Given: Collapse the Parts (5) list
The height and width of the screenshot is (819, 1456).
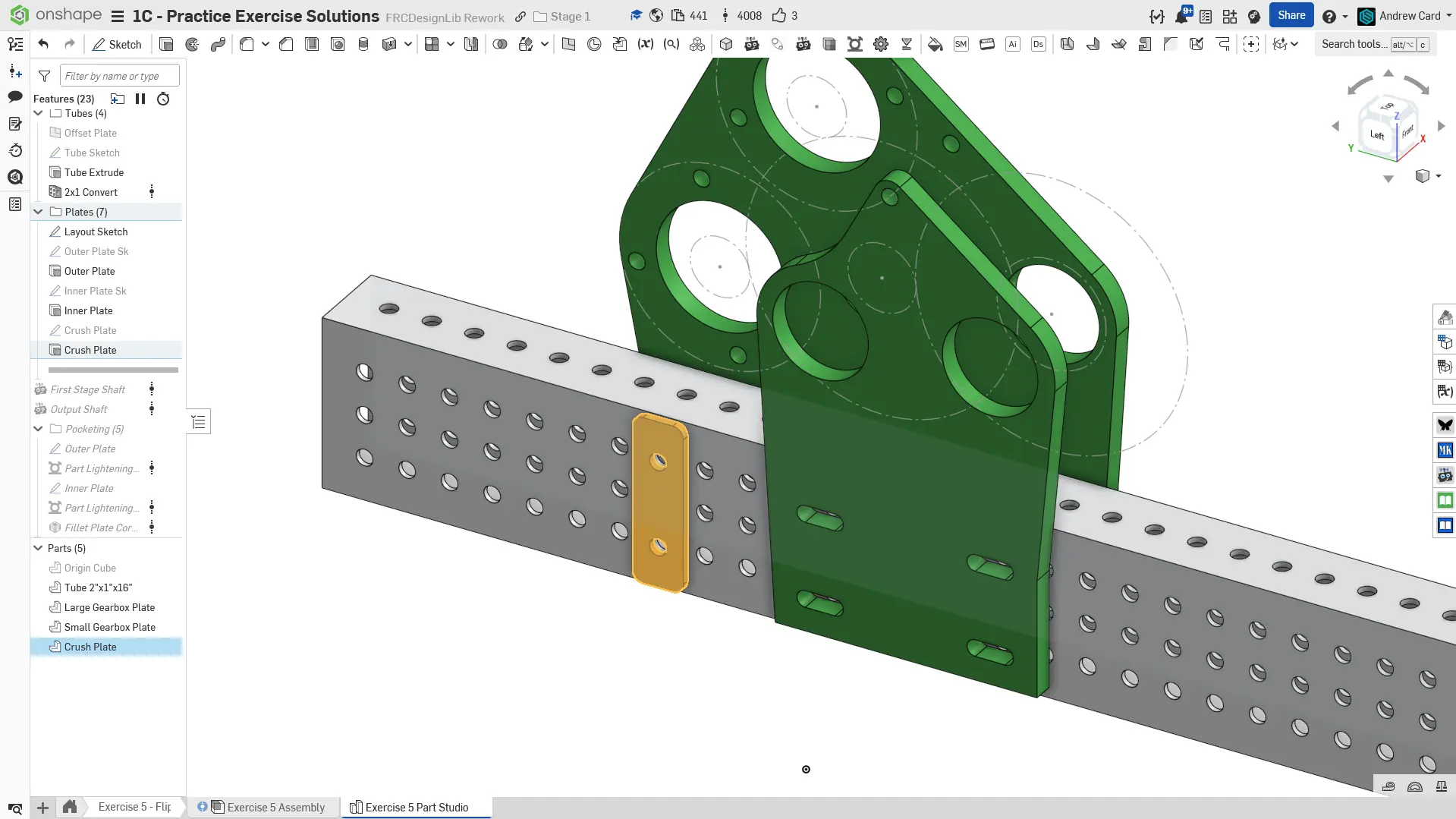Looking at the screenshot, I should 38,548.
